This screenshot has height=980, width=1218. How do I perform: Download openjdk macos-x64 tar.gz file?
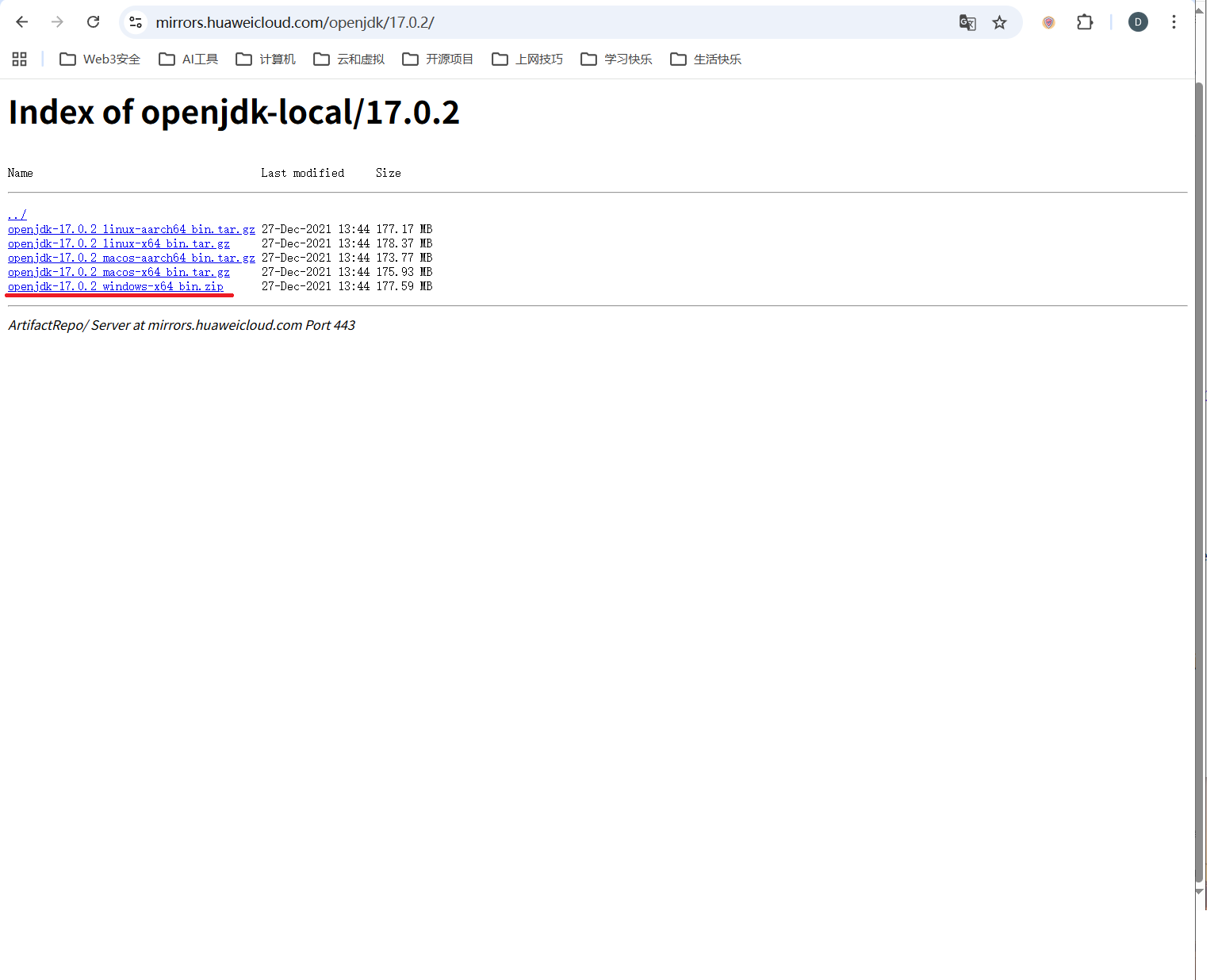tap(119, 272)
